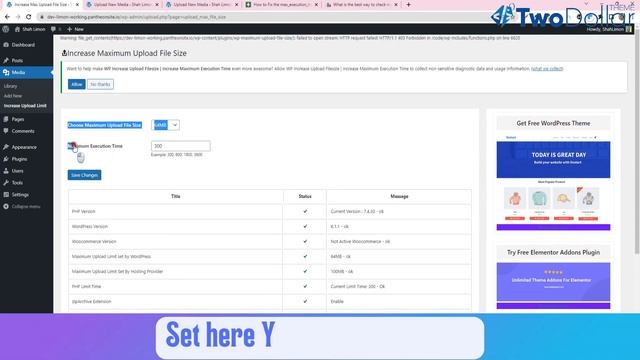
Task: Open the maximum upload file size dropdown
Action: (x=165, y=125)
